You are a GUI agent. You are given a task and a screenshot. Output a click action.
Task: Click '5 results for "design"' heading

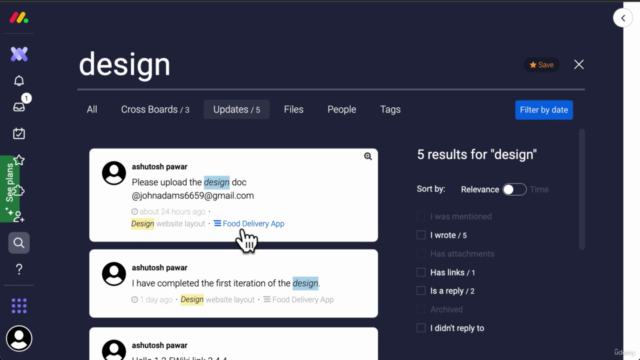(477, 155)
